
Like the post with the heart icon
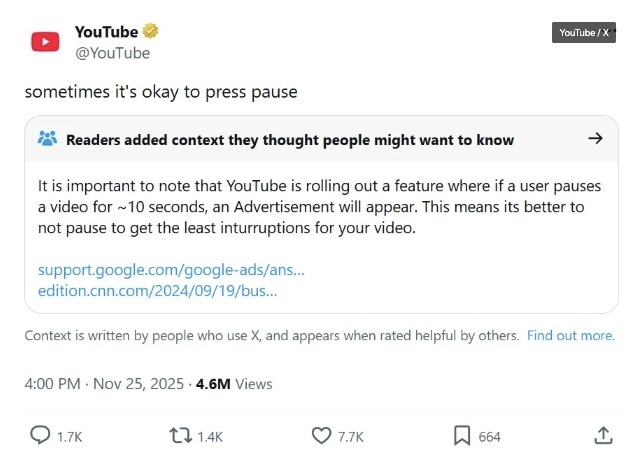click(x=321, y=435)
